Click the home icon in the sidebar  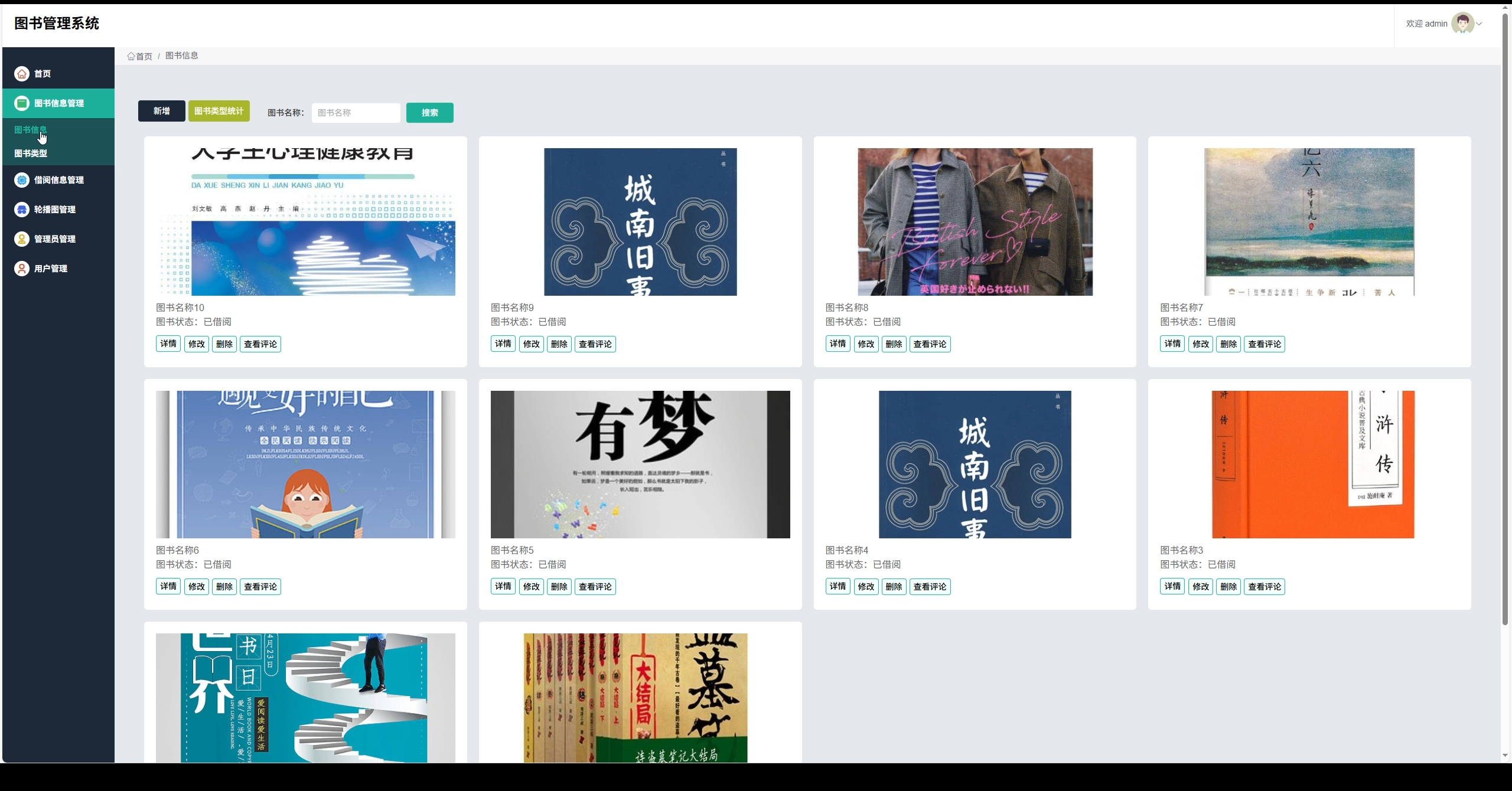(22, 74)
